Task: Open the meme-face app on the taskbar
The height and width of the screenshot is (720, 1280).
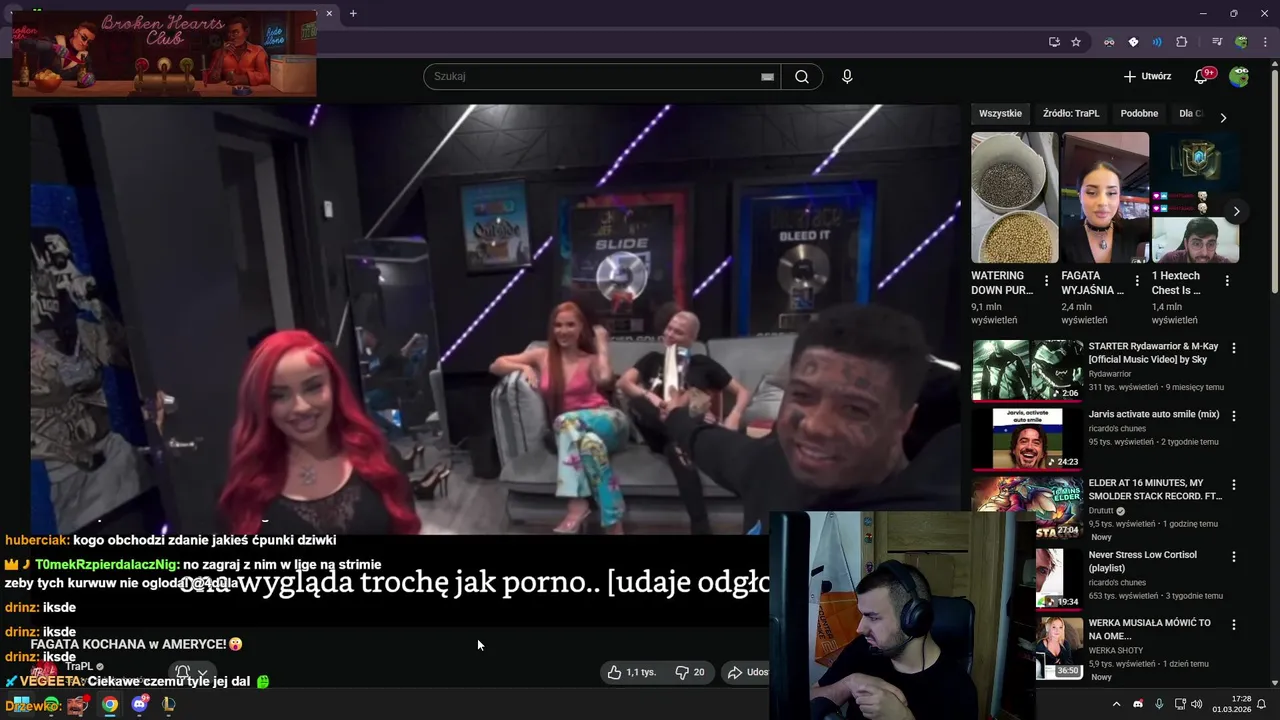Action: click(78, 704)
